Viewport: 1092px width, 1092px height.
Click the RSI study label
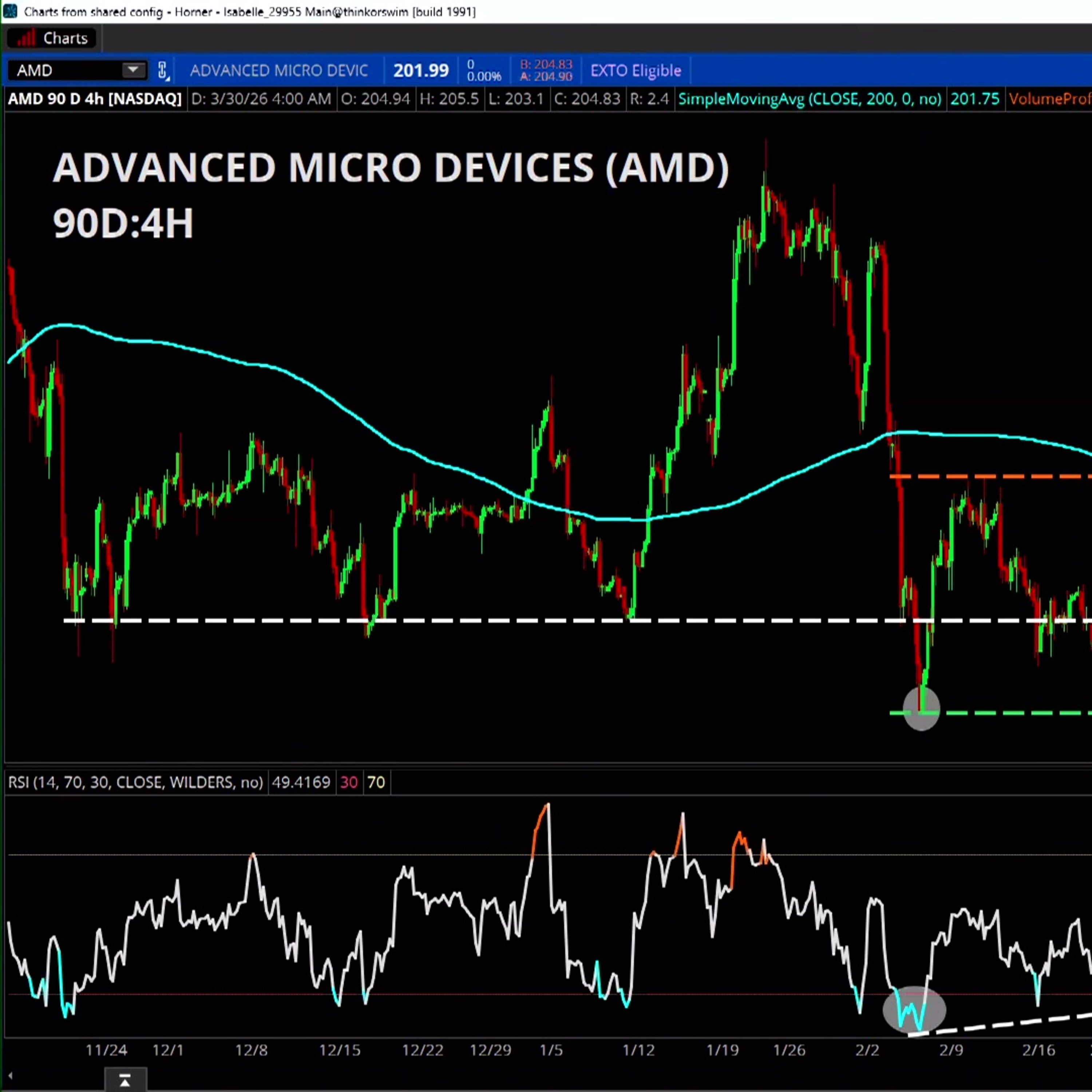point(136,782)
